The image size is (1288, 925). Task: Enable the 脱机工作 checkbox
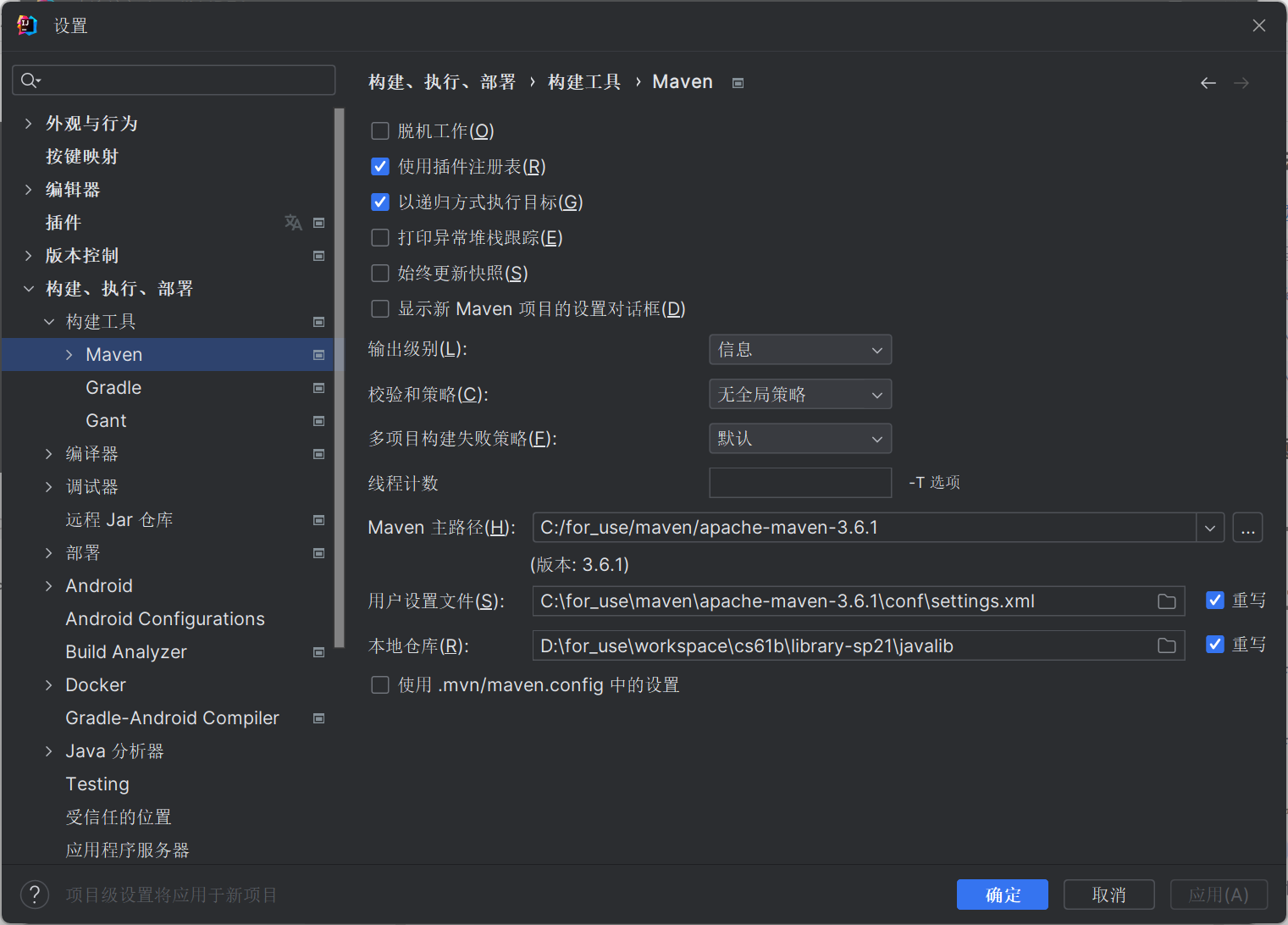point(379,130)
